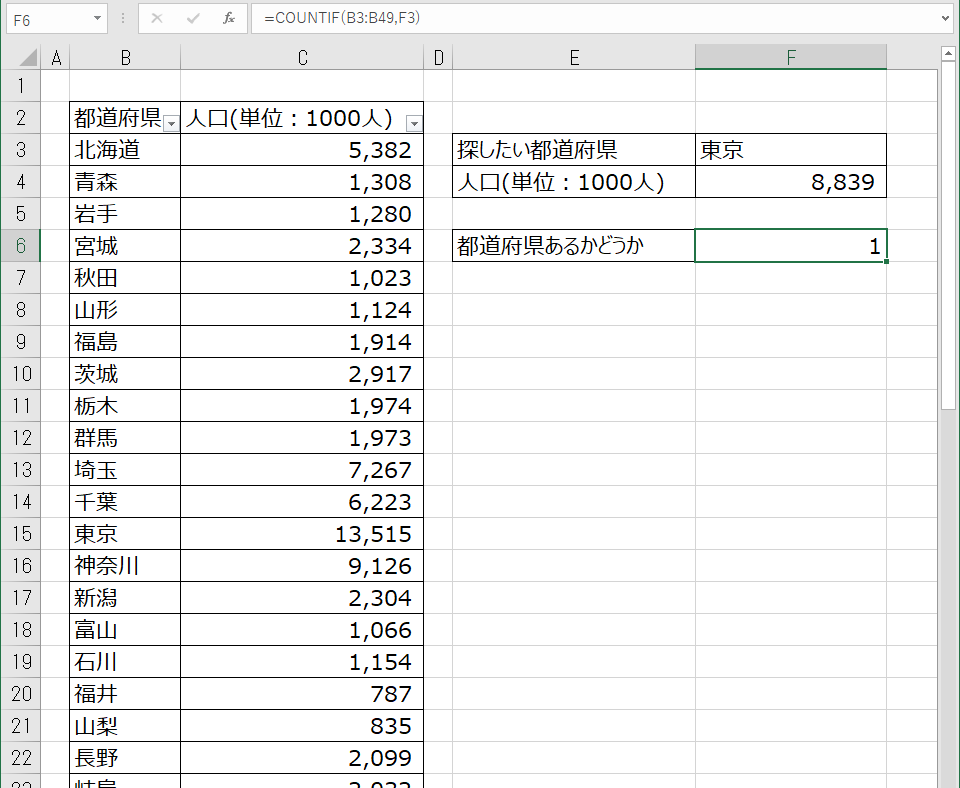This screenshot has height=788, width=960.
Task: Open the Name Box dropdown arrow
Action: (95, 19)
